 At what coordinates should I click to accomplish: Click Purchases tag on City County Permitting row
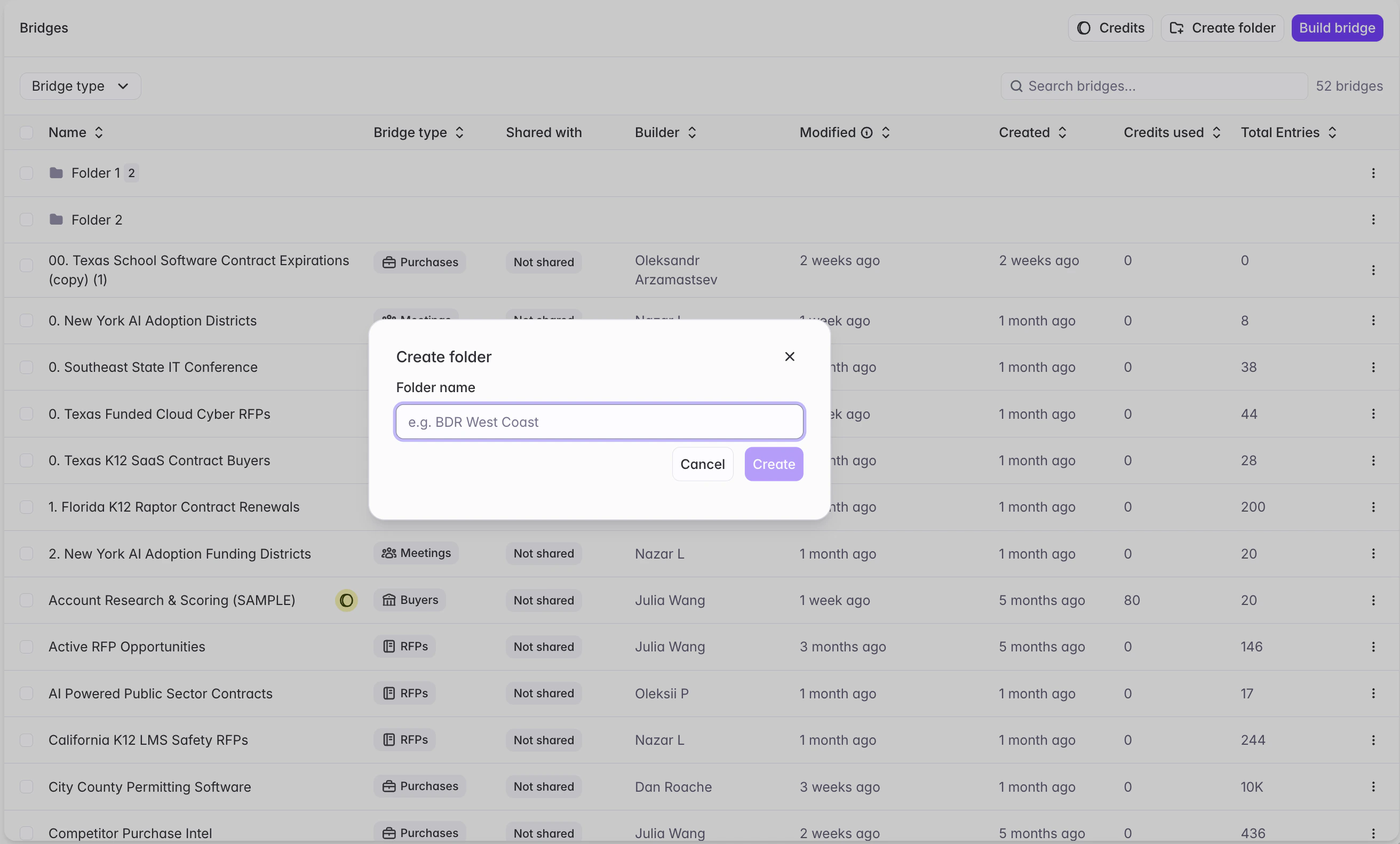click(x=419, y=786)
